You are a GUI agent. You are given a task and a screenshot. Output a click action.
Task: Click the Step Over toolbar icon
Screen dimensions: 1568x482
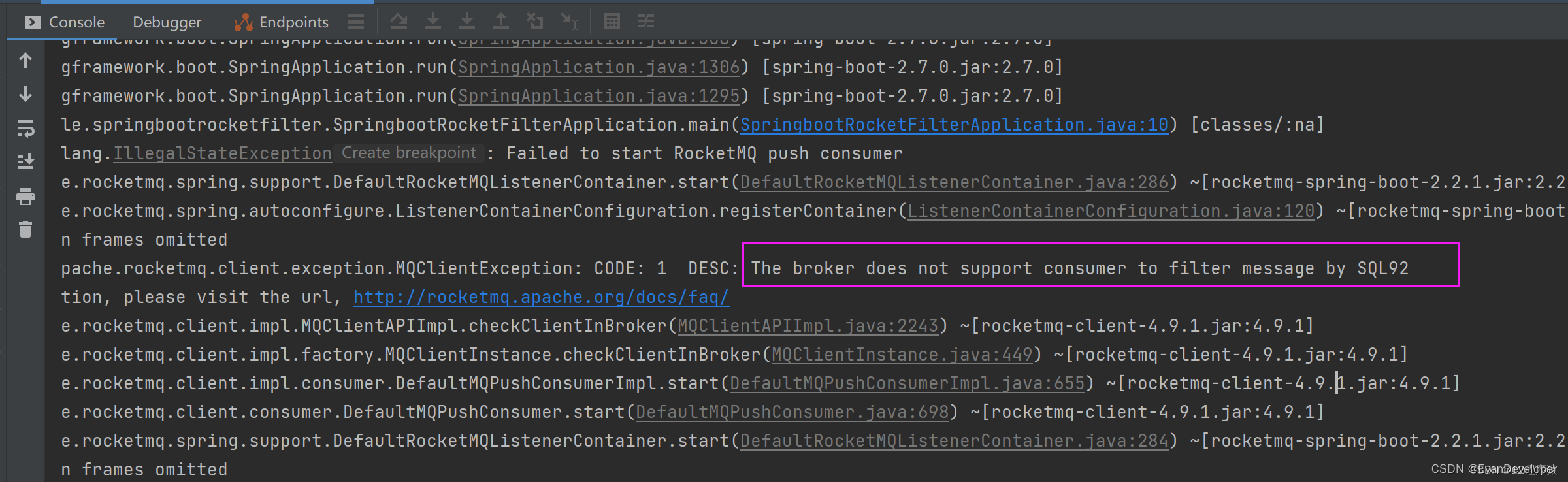click(399, 22)
